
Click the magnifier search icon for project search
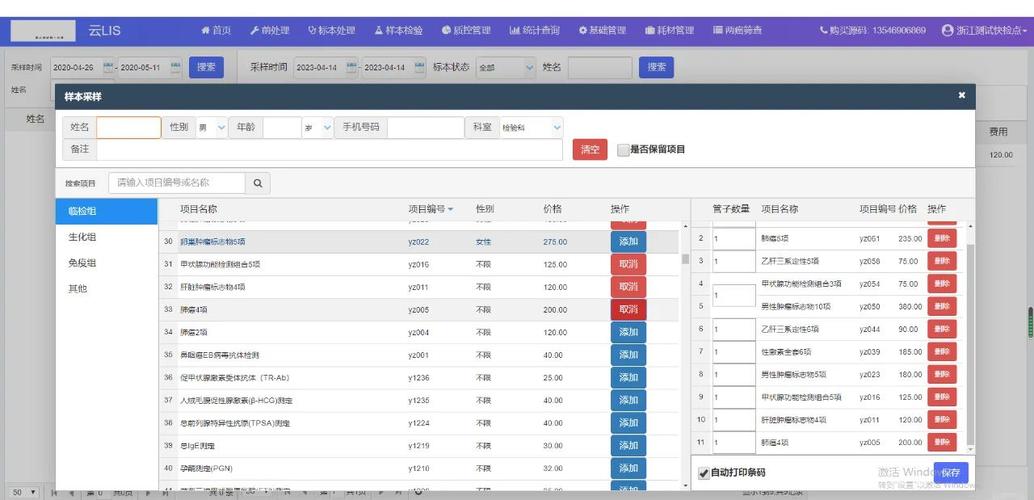[x=257, y=183]
